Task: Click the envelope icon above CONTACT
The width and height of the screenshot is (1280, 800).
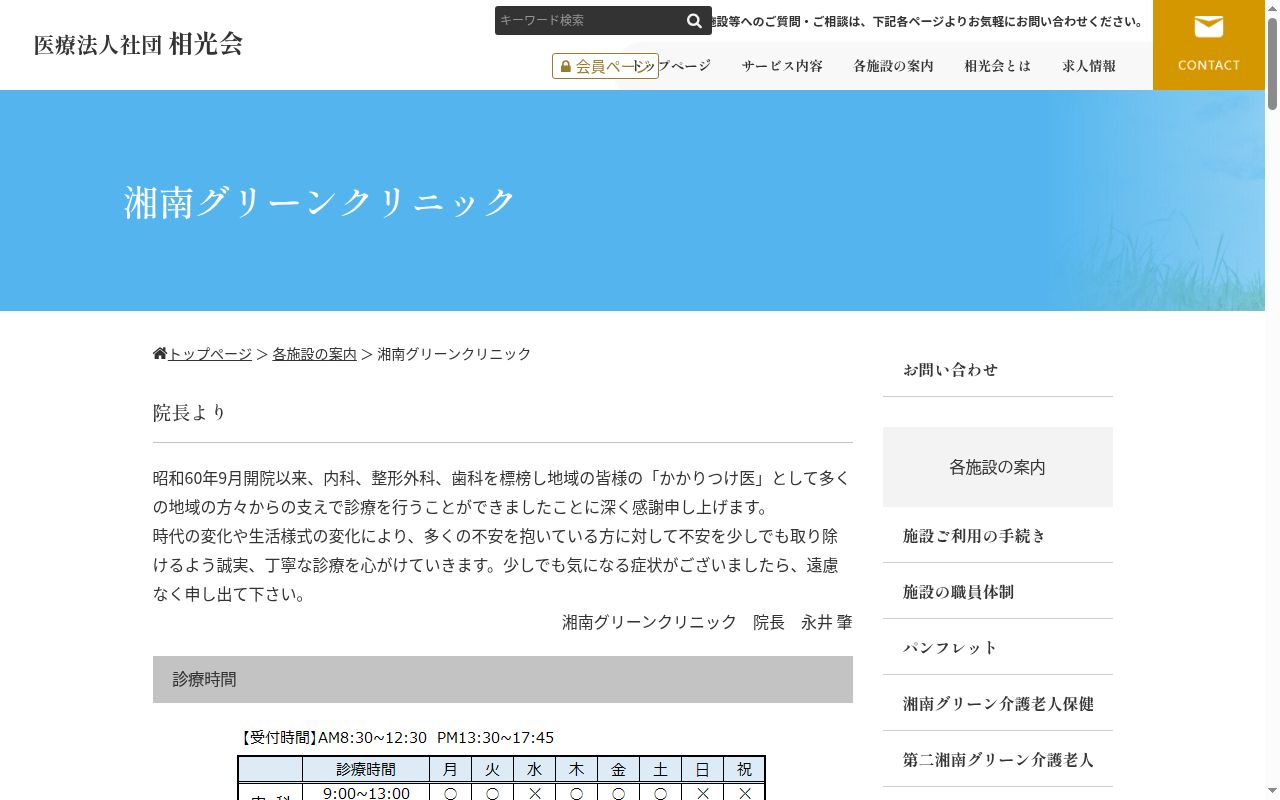Action: tap(1209, 27)
